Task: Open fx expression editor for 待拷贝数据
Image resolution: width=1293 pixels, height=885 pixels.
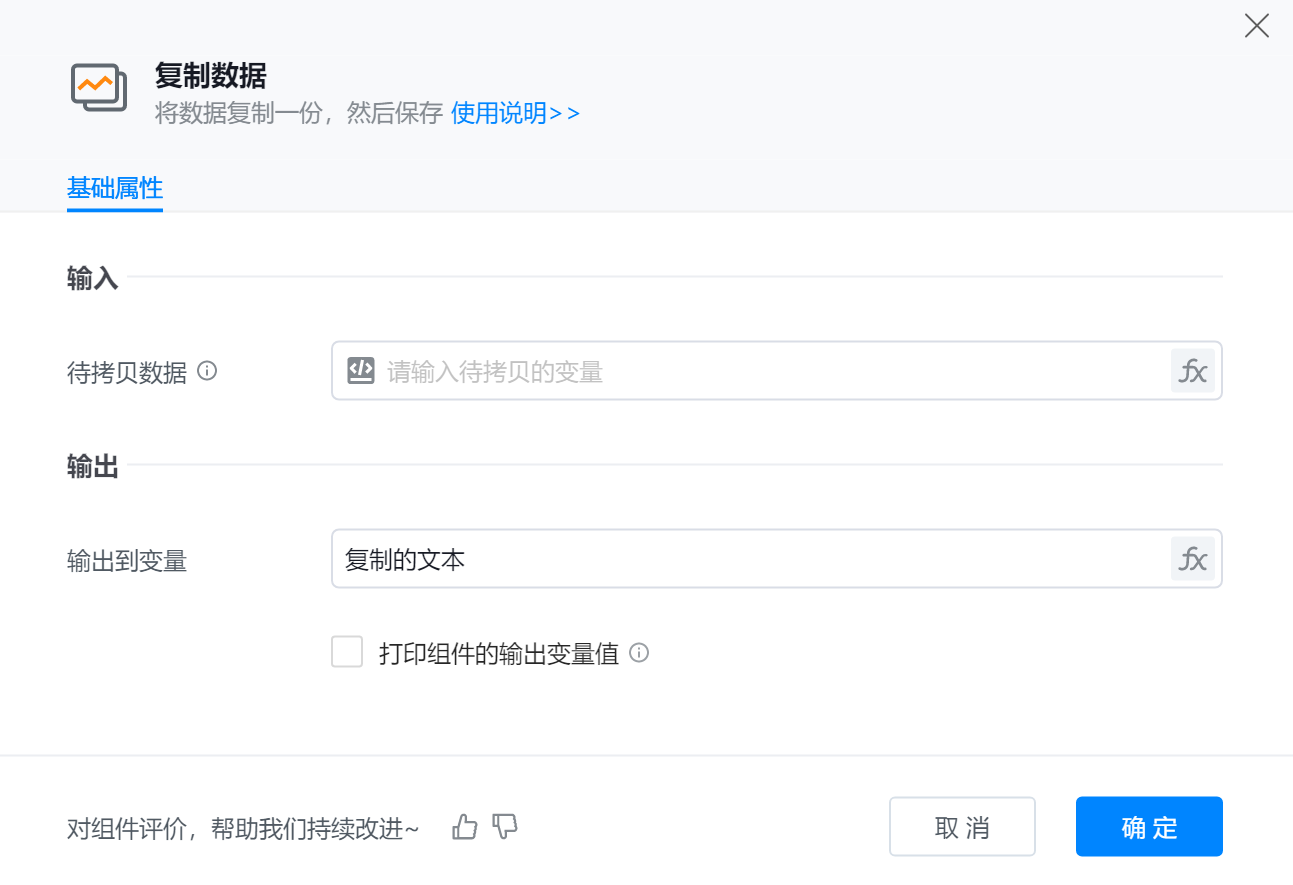Action: click(x=1192, y=371)
